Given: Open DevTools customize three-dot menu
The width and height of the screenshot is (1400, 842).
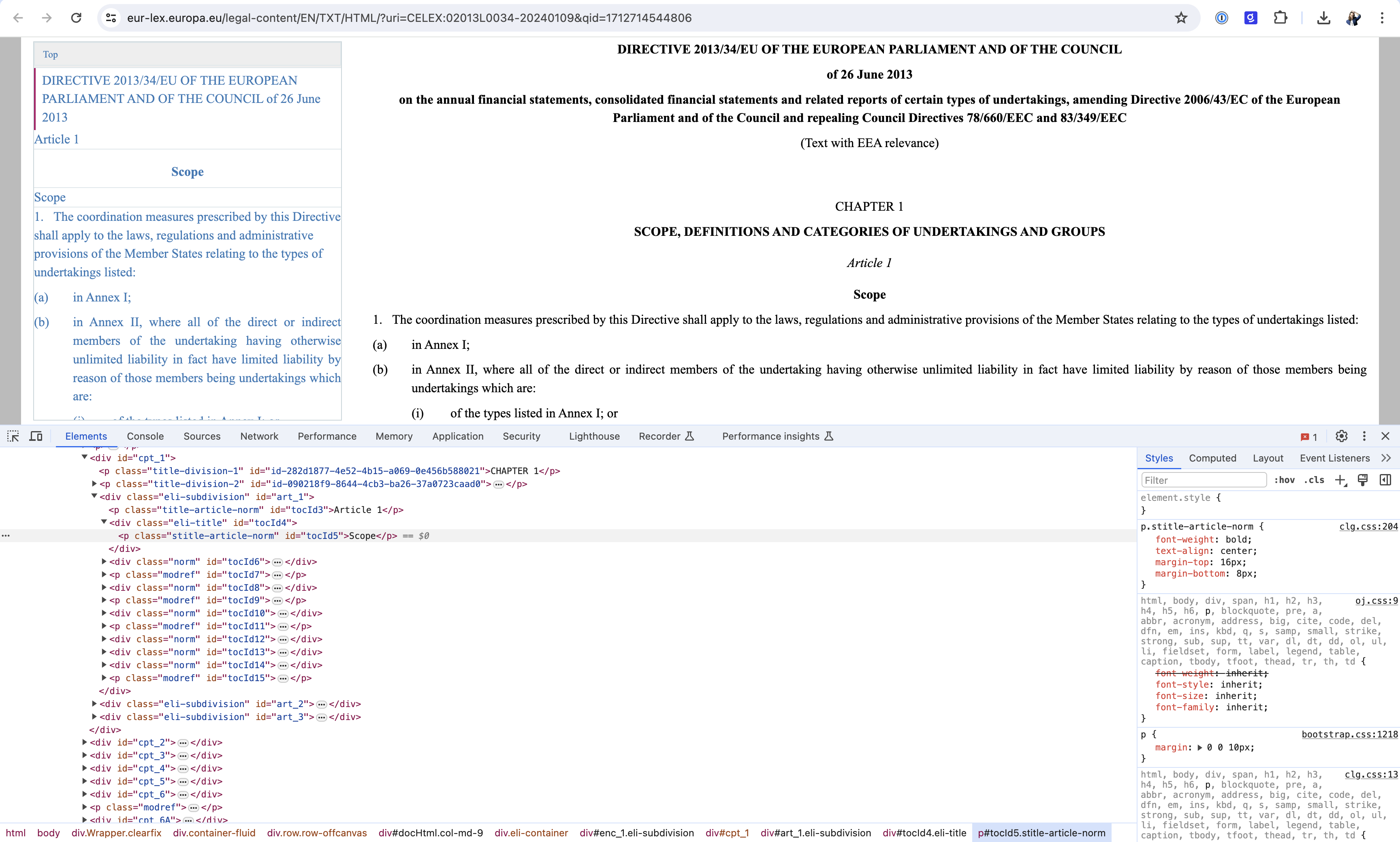Looking at the screenshot, I should click(1364, 436).
